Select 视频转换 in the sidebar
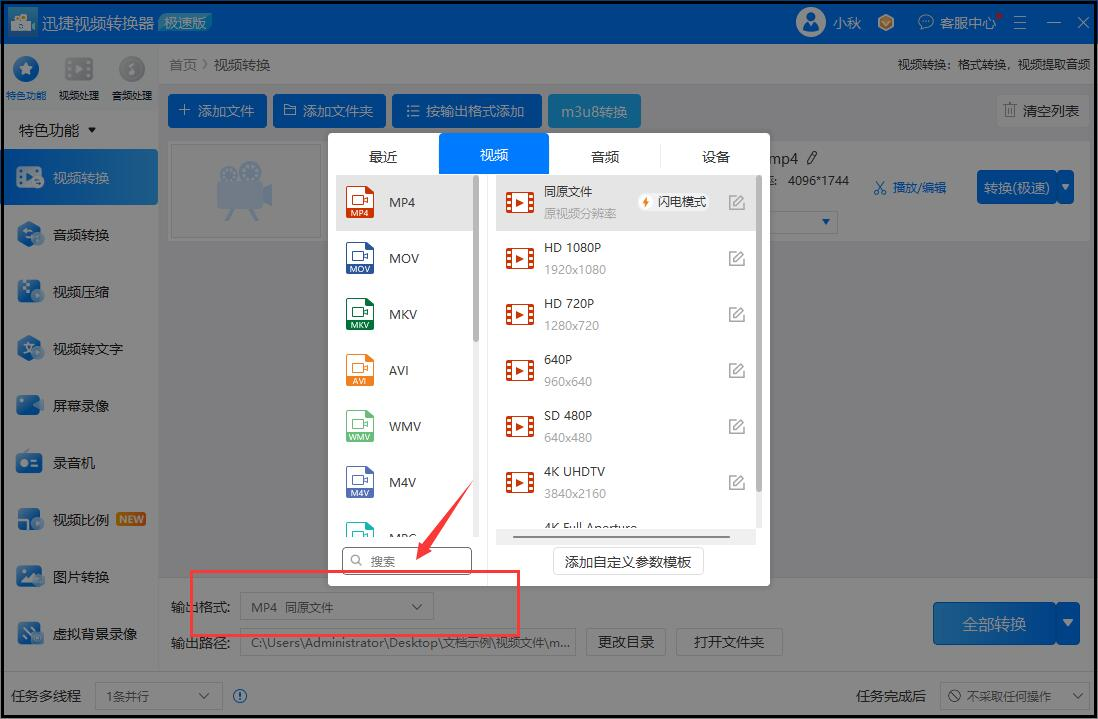 (80, 177)
